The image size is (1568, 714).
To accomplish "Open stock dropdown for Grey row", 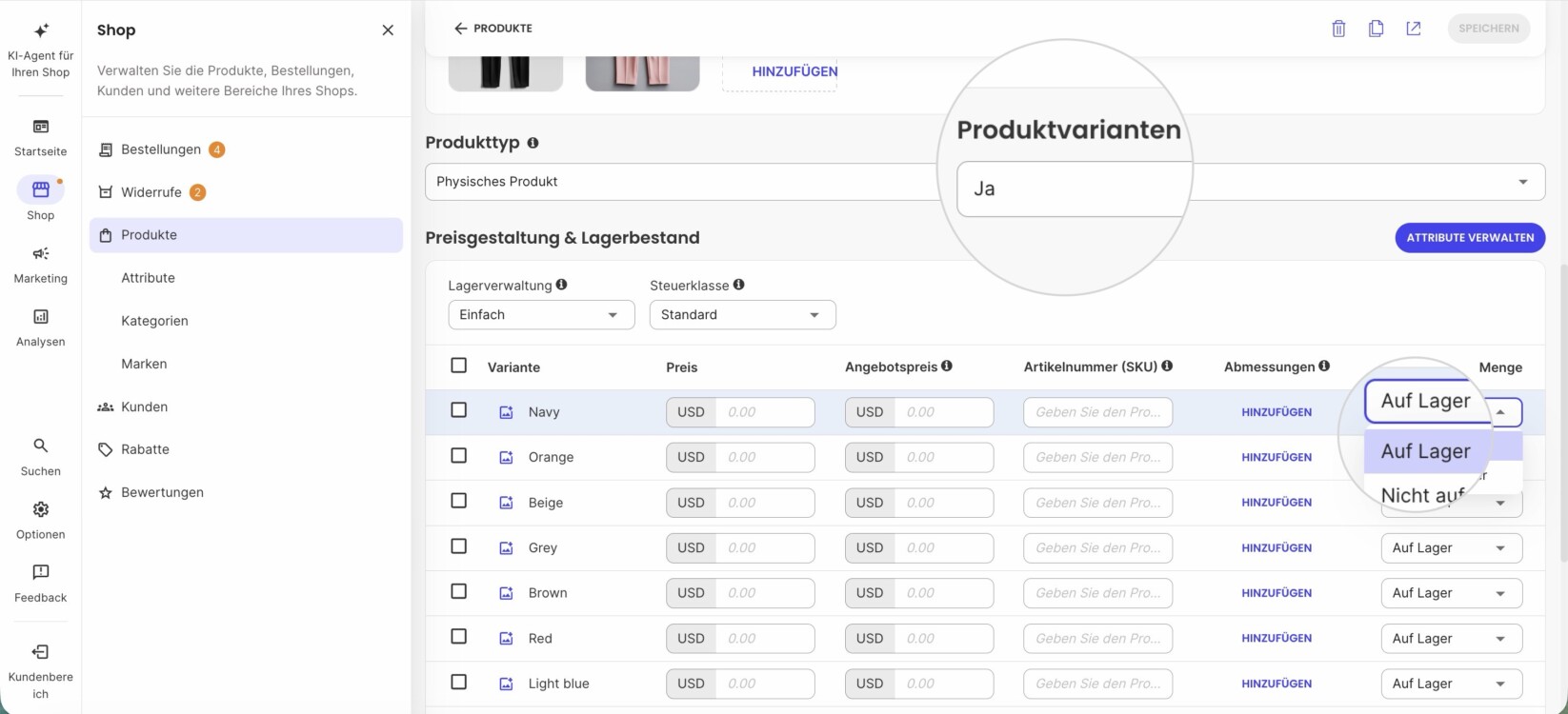I will [1451, 548].
